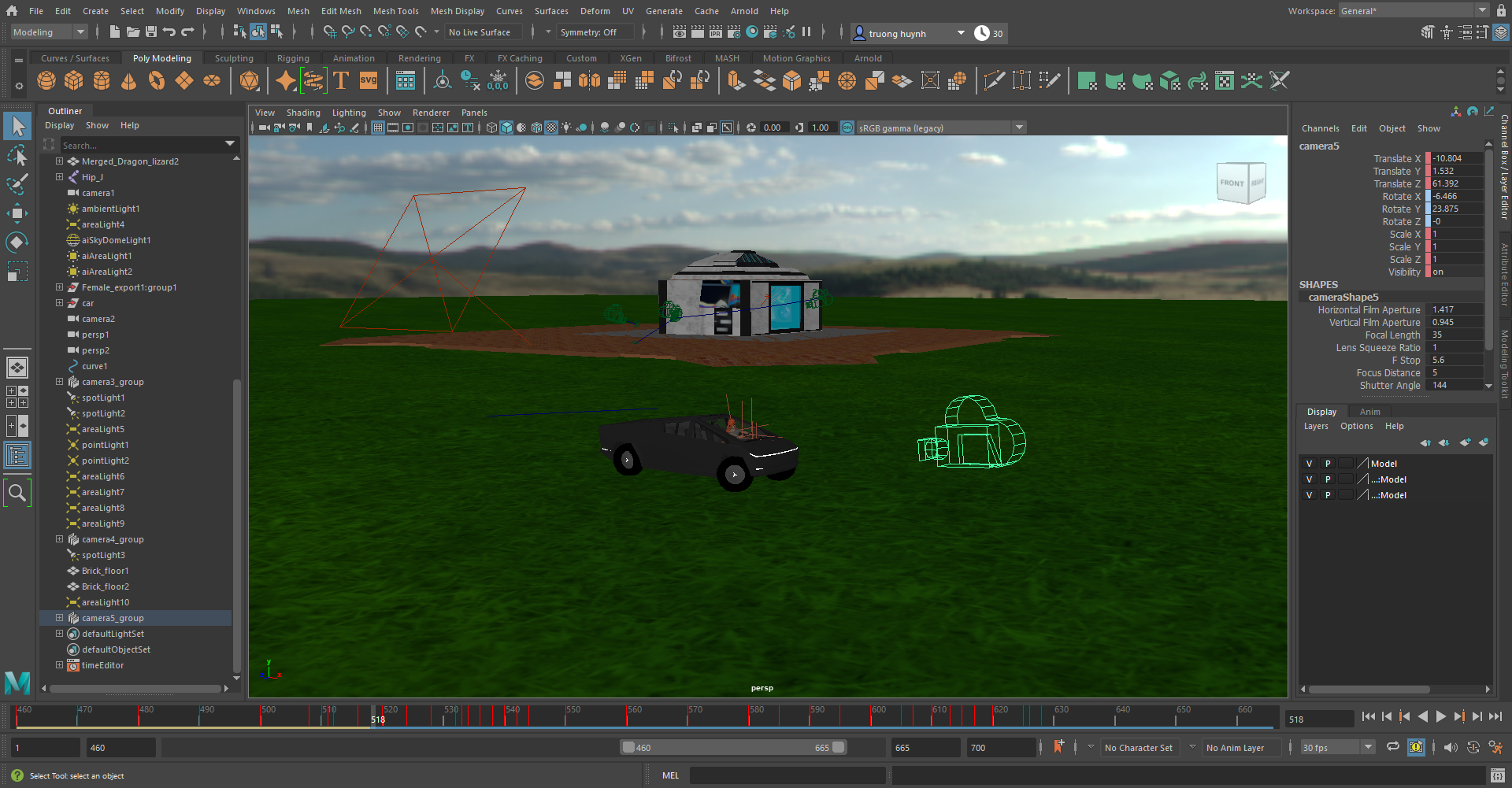The height and width of the screenshot is (788, 1512).
Task: Select the SVG creation tool
Action: 368,80
